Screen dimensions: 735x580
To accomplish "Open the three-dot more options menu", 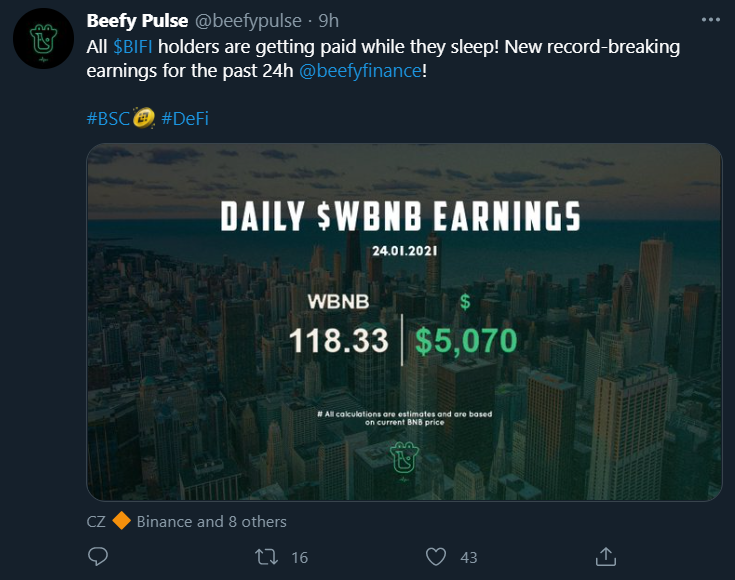I will pyautogui.click(x=709, y=20).
